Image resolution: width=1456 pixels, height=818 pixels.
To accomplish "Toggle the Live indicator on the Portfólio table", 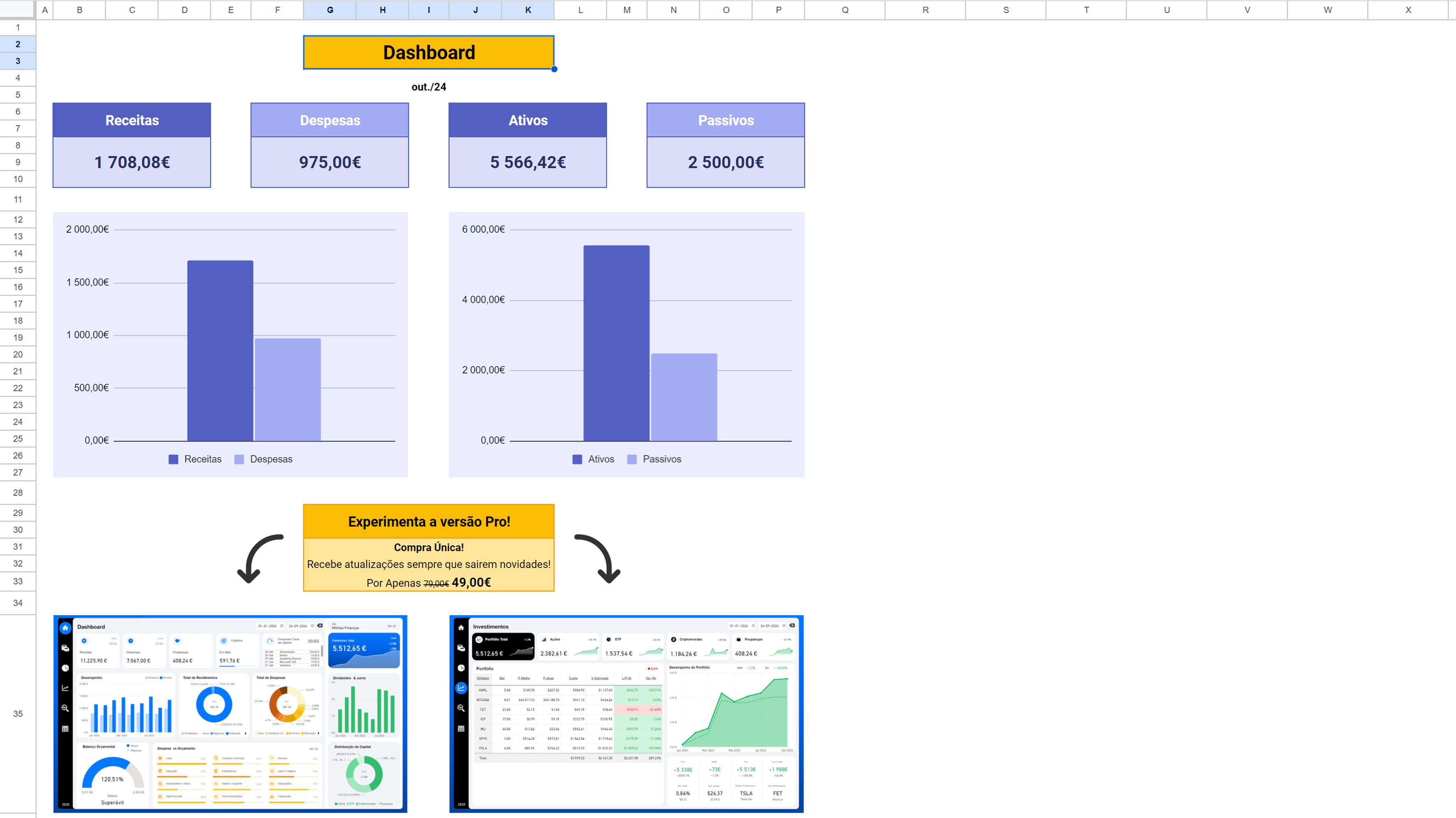I will point(653,669).
